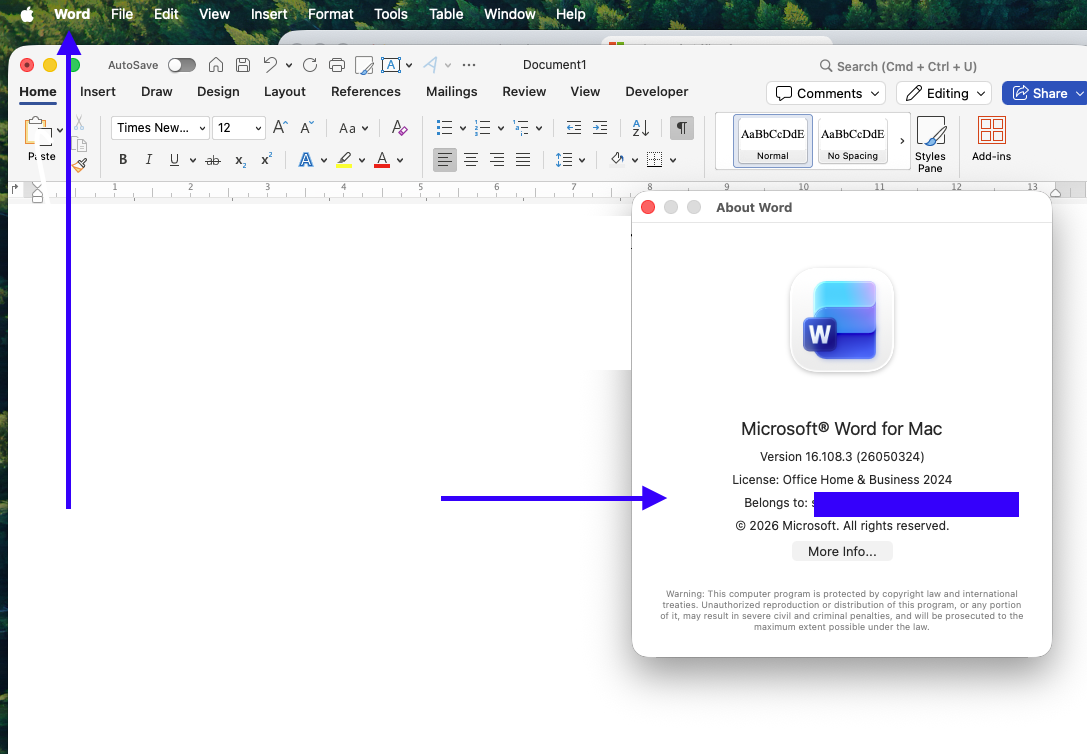Open Add-ins
This screenshot has height=754, width=1087.
point(991,139)
